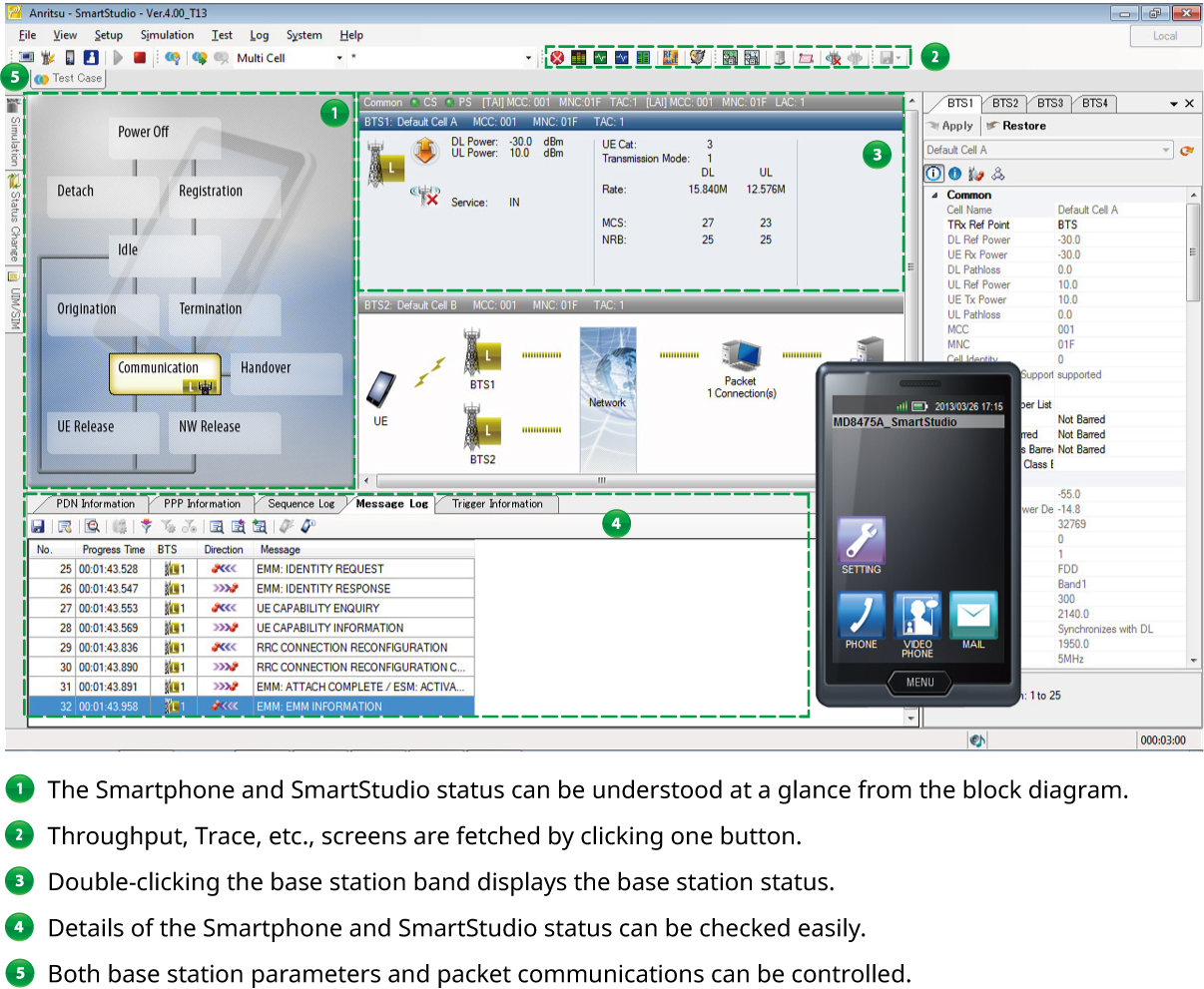Tap the PHONE app on phone screen
Viewport: 1204px width, 989px height.
[861, 615]
